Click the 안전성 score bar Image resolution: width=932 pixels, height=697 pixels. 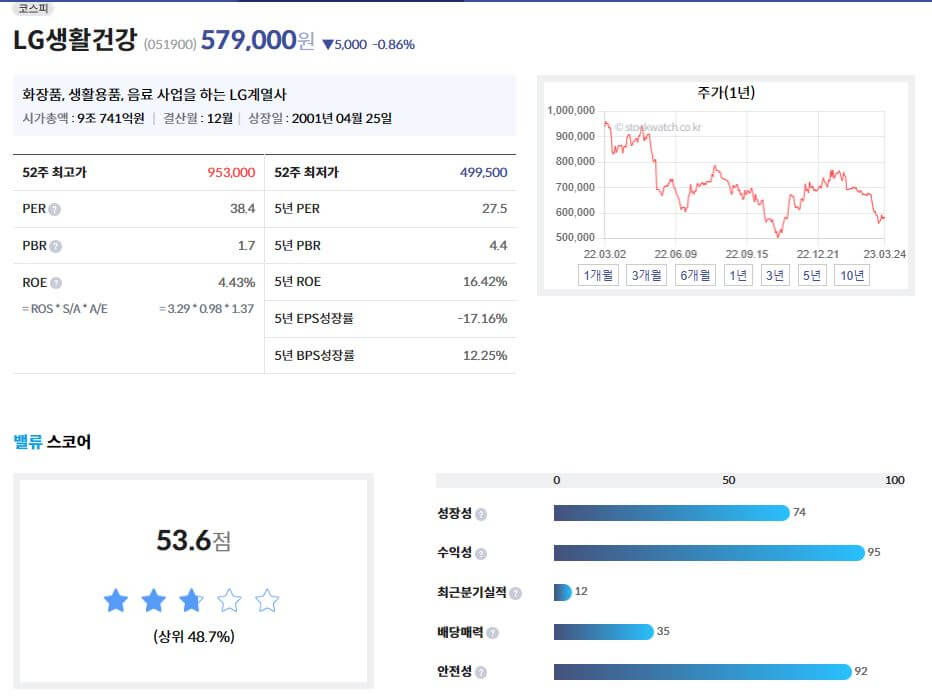click(703, 671)
